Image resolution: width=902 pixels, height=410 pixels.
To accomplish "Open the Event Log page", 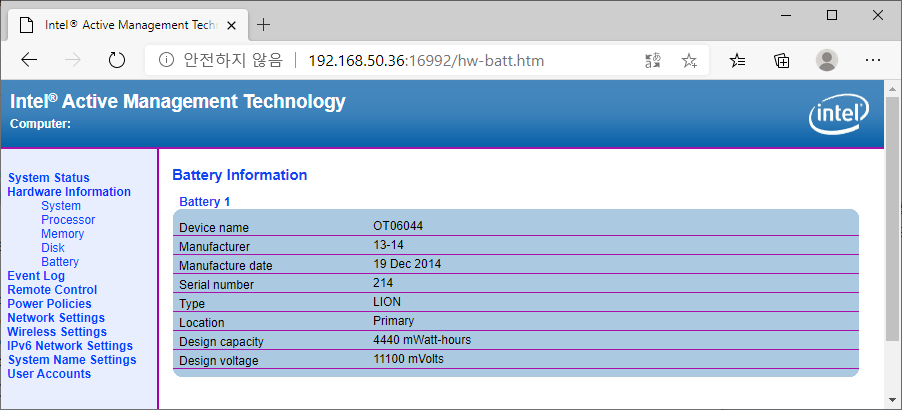I will click(36, 276).
